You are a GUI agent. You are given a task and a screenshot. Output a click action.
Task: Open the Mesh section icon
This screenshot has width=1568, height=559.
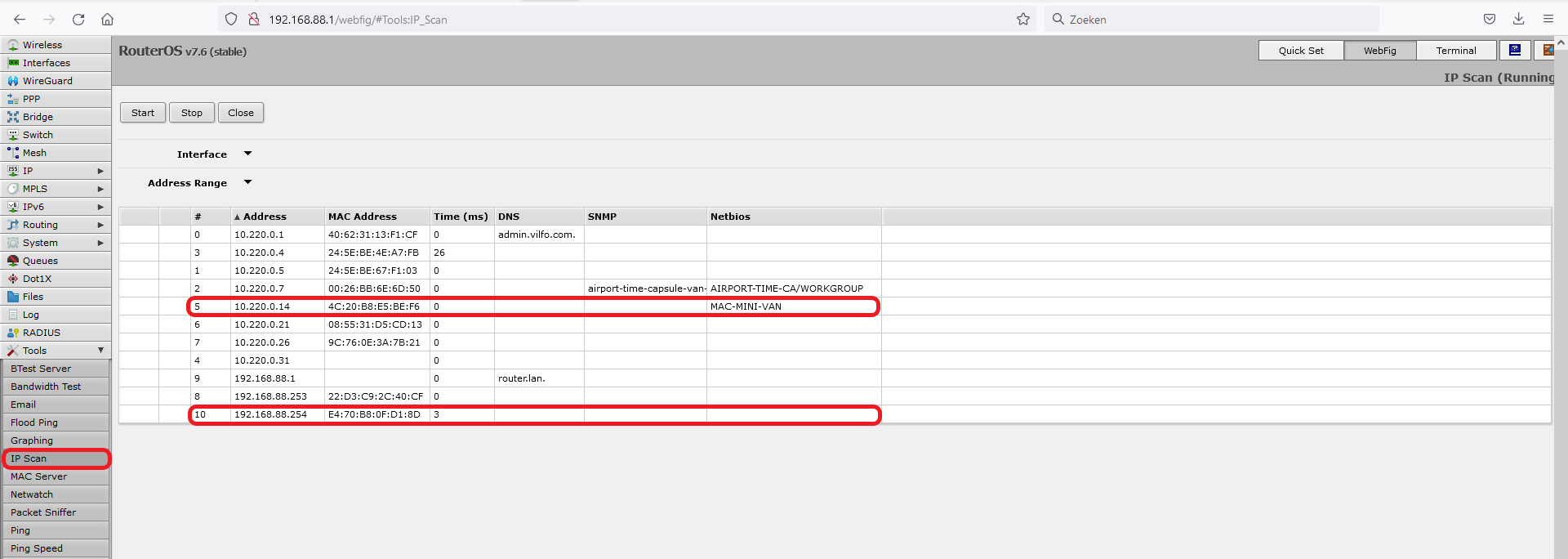(13, 153)
